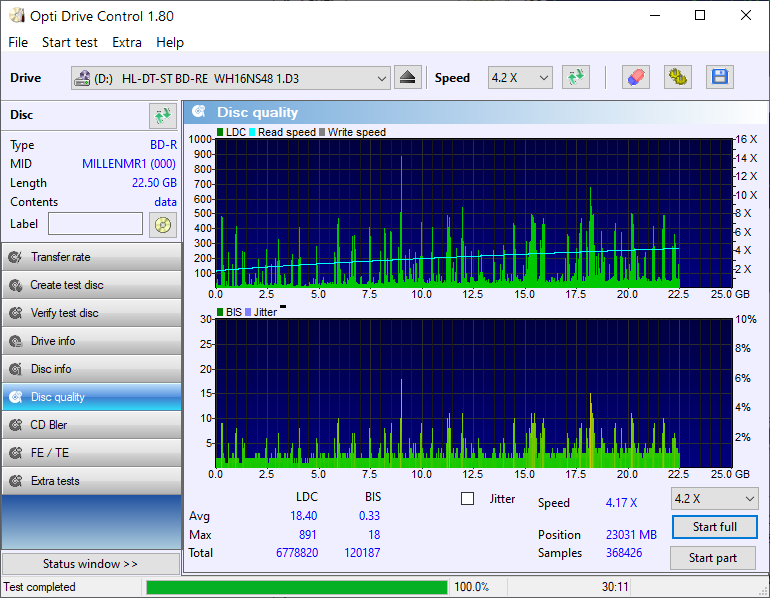
Task: Click the Samples value 368426
Action: coord(624,553)
